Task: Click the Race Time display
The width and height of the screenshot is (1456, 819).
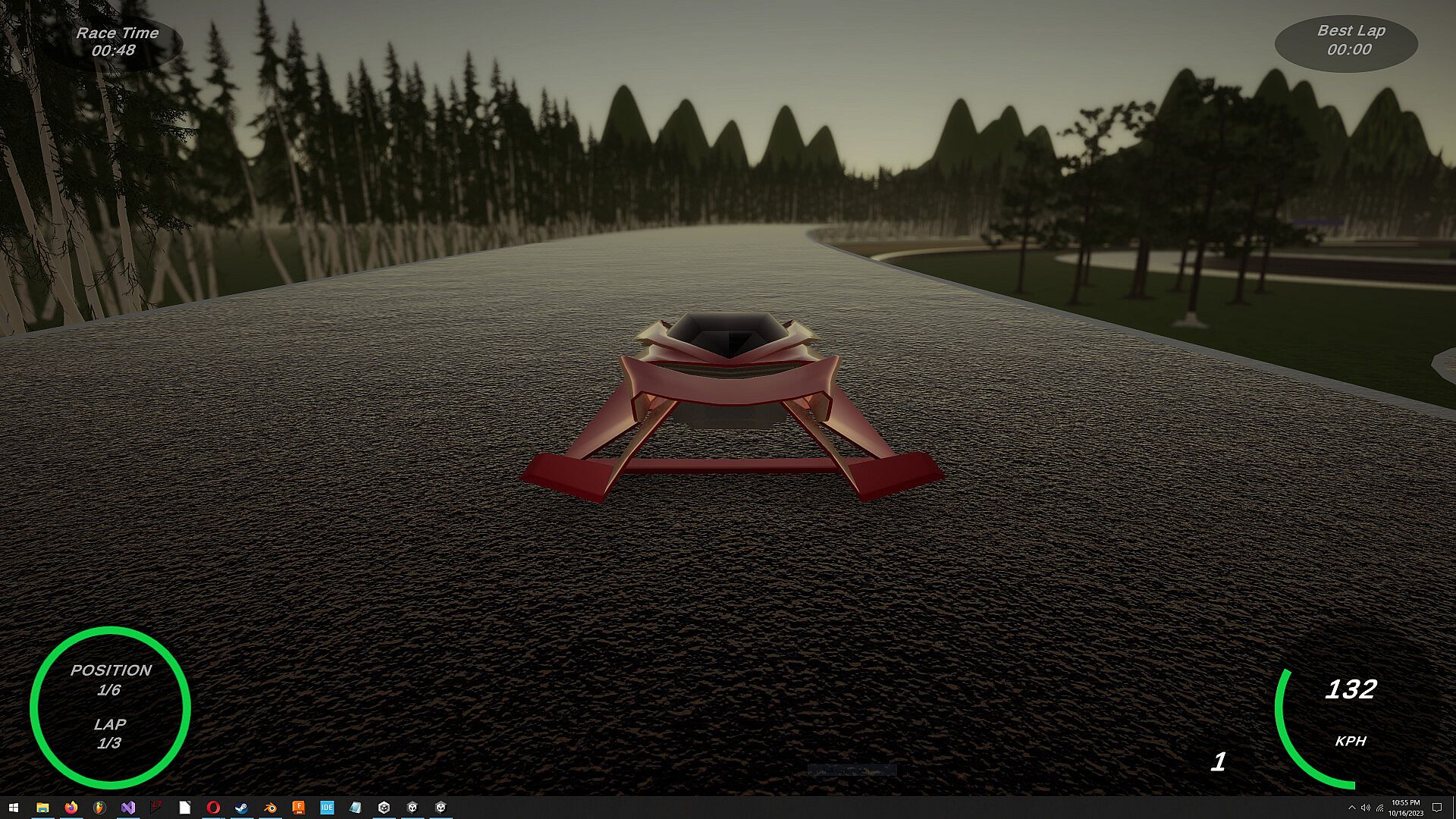Action: (116, 42)
